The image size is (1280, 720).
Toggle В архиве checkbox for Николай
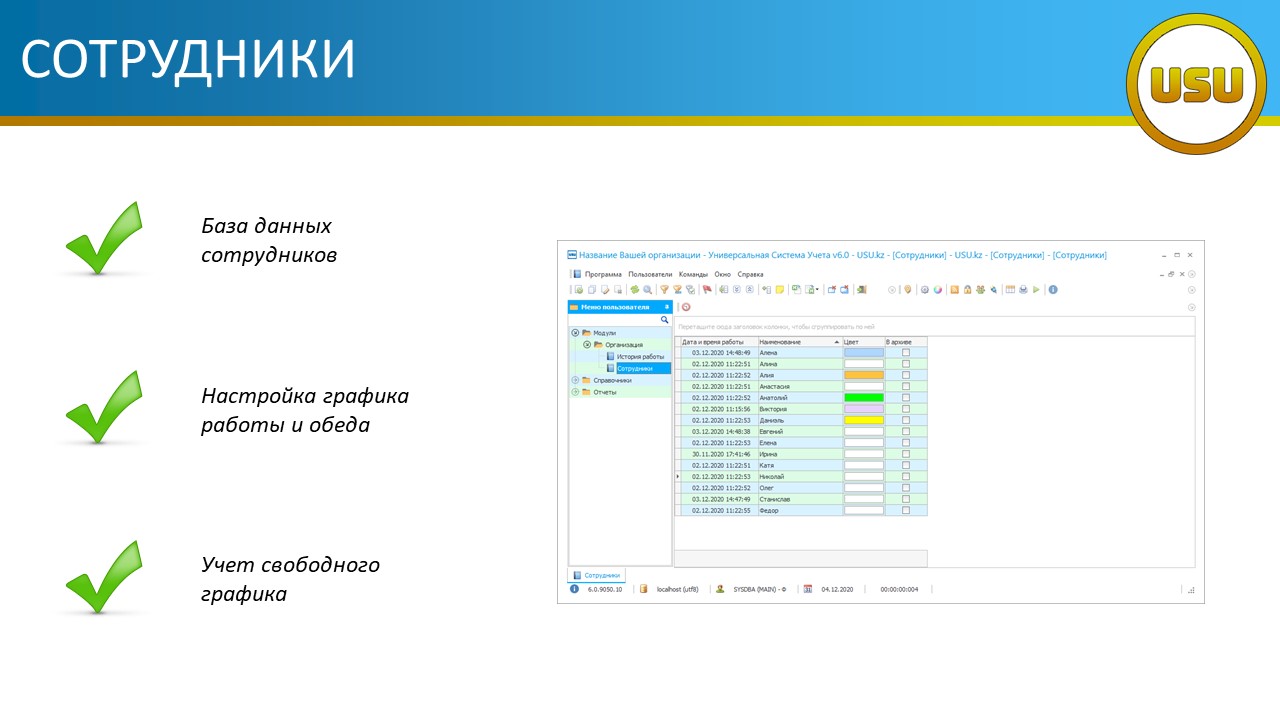click(906, 476)
